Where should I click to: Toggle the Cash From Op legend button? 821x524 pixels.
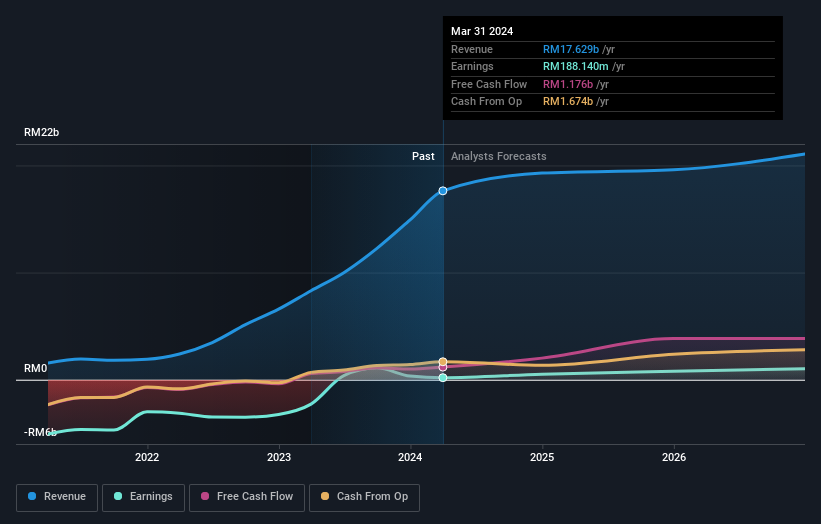(364, 497)
